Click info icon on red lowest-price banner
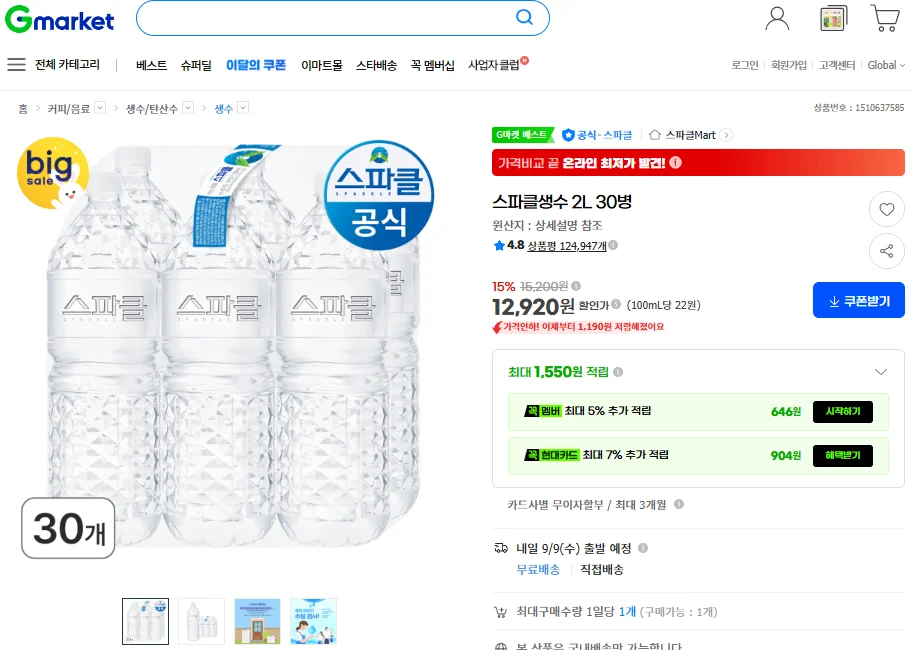The width and height of the screenshot is (913, 650). tap(675, 162)
